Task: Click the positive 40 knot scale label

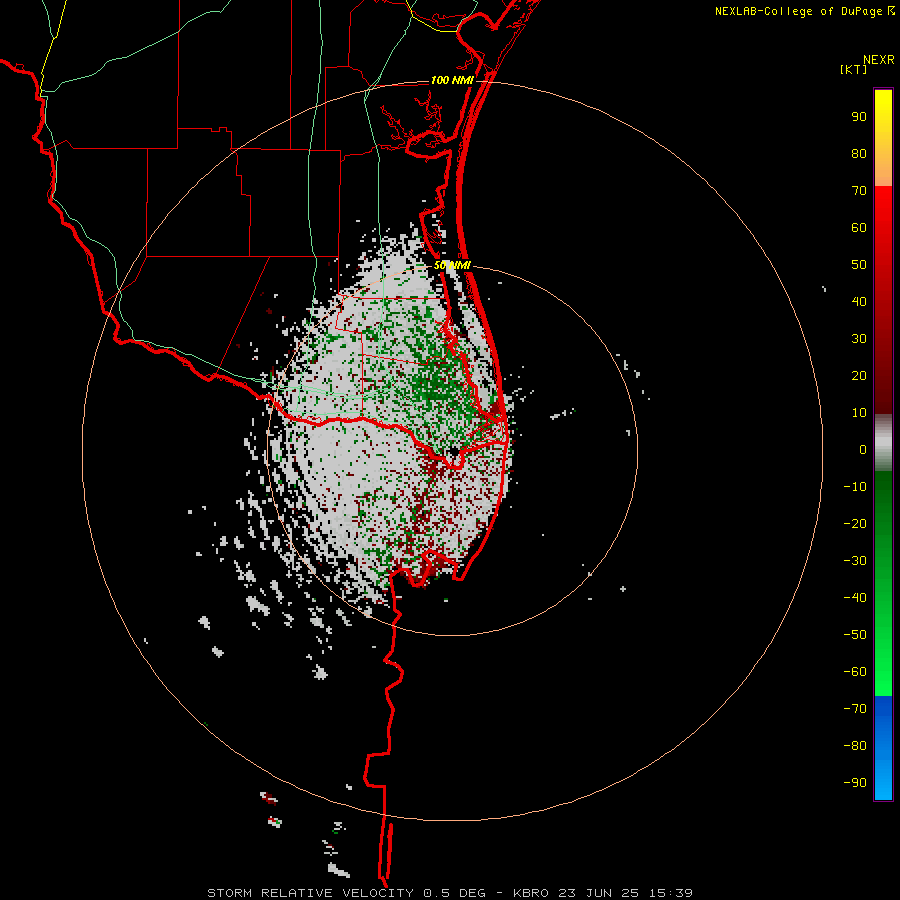Action: pos(859,301)
